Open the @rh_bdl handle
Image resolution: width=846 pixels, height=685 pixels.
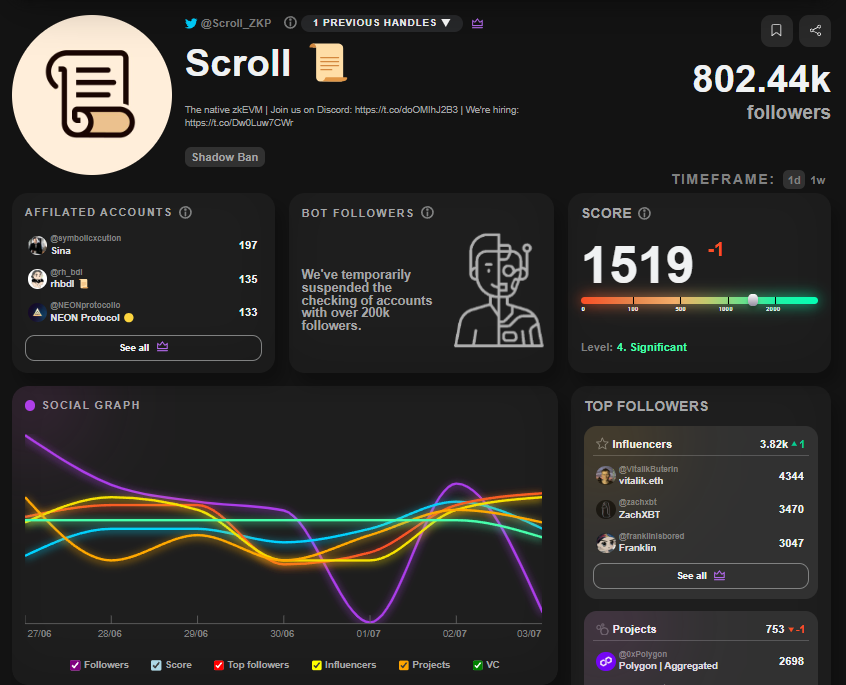pyautogui.click(x=66, y=272)
